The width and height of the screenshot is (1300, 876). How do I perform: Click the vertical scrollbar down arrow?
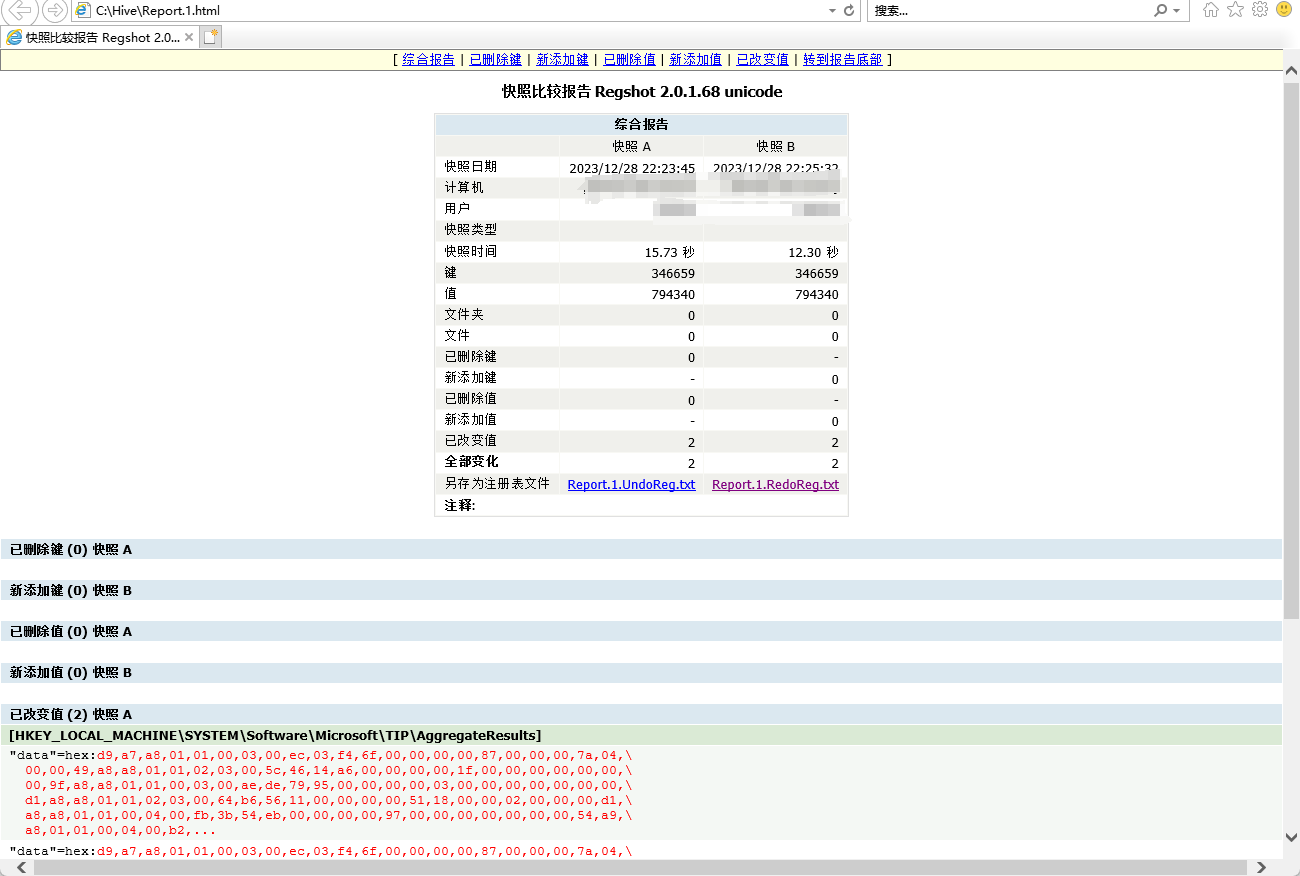(1291, 837)
